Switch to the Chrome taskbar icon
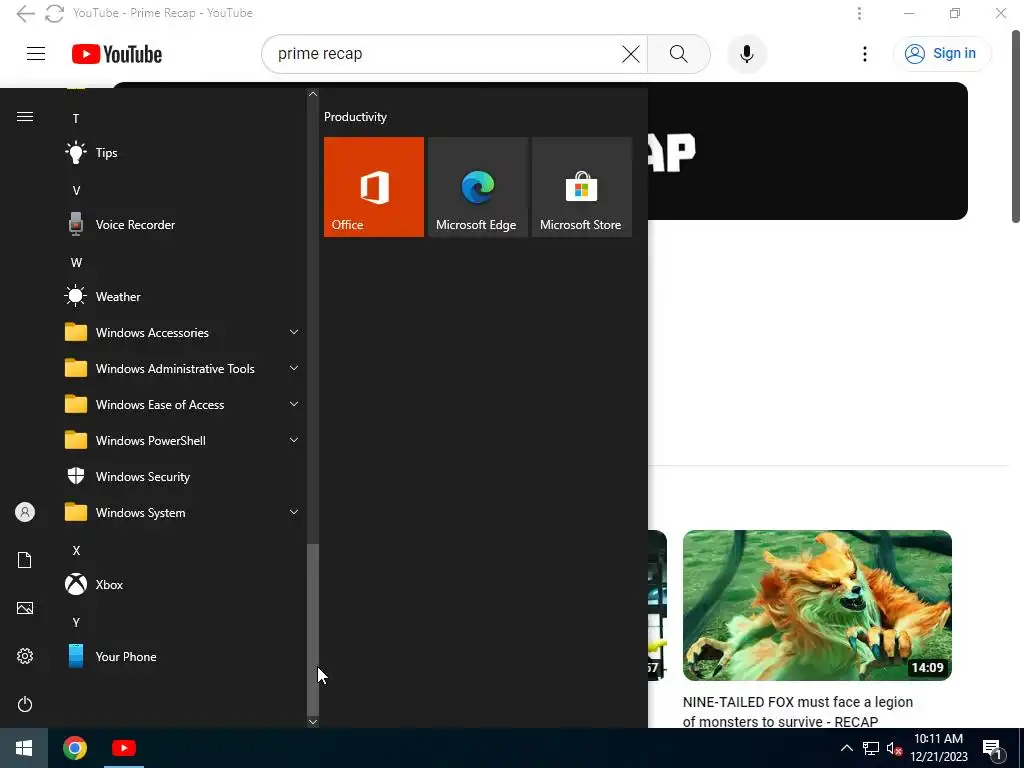 75,748
